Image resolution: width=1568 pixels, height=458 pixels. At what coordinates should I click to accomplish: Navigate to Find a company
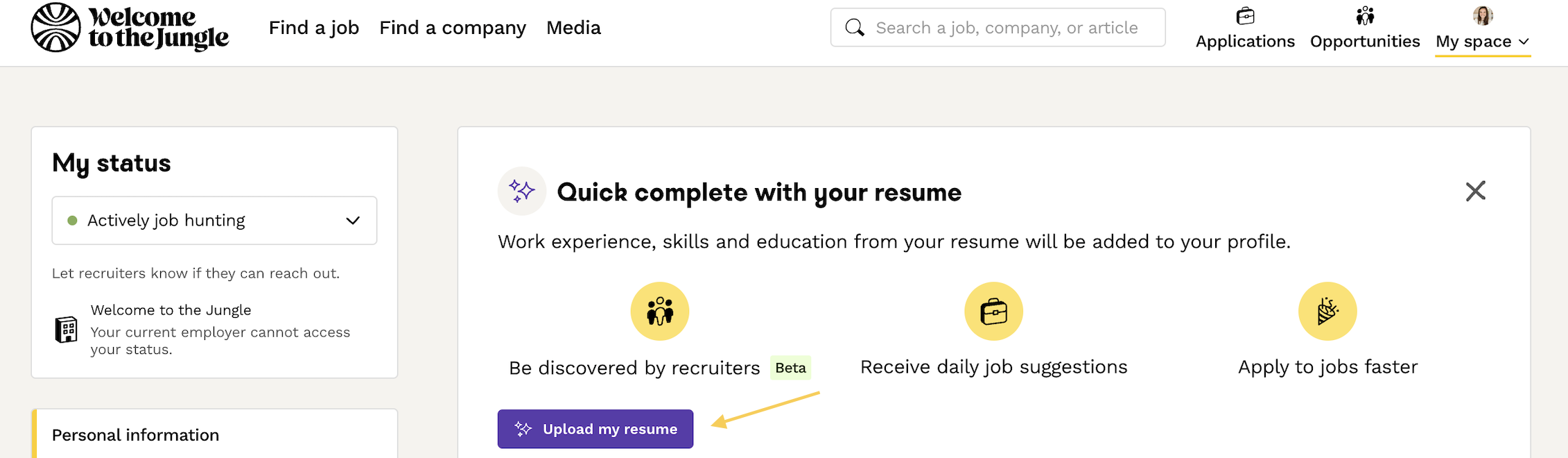(453, 28)
